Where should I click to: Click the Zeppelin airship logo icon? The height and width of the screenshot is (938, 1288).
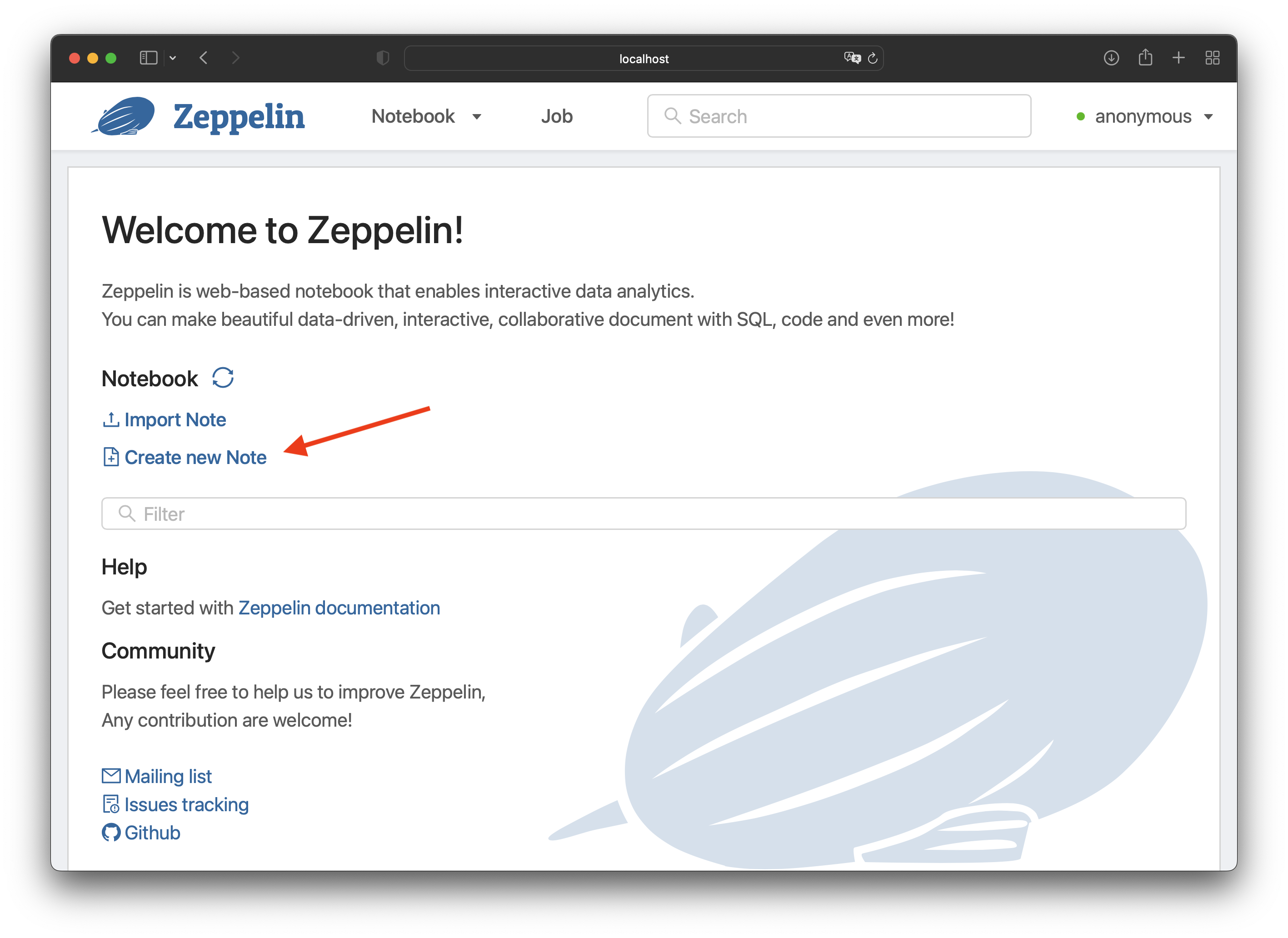123,116
